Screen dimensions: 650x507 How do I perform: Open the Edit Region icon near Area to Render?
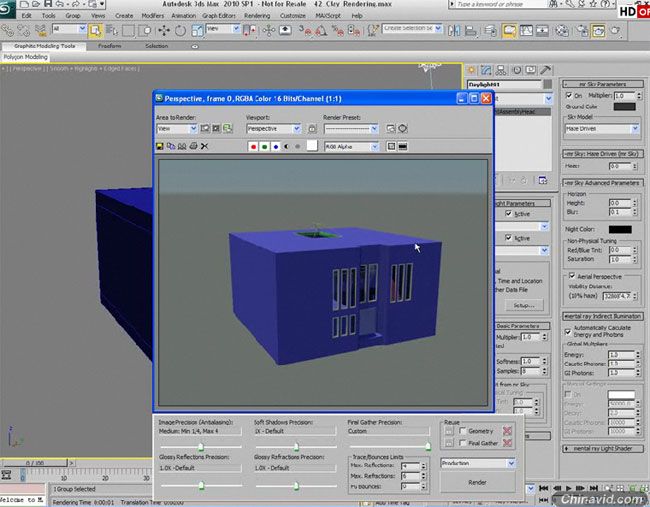[205, 129]
